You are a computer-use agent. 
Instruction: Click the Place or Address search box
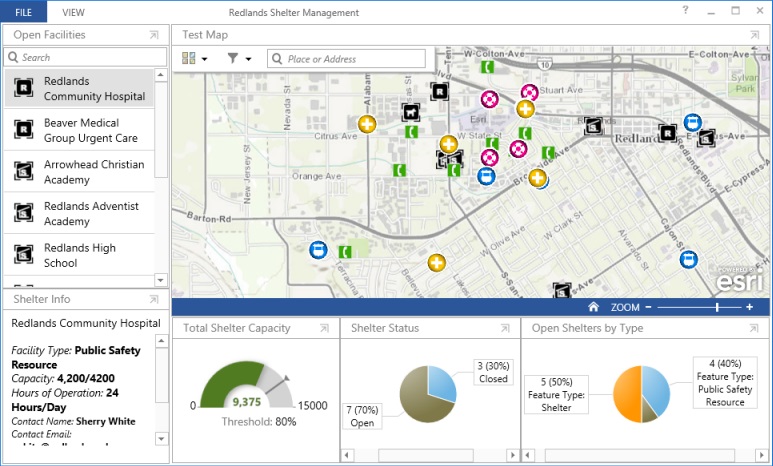point(346,59)
